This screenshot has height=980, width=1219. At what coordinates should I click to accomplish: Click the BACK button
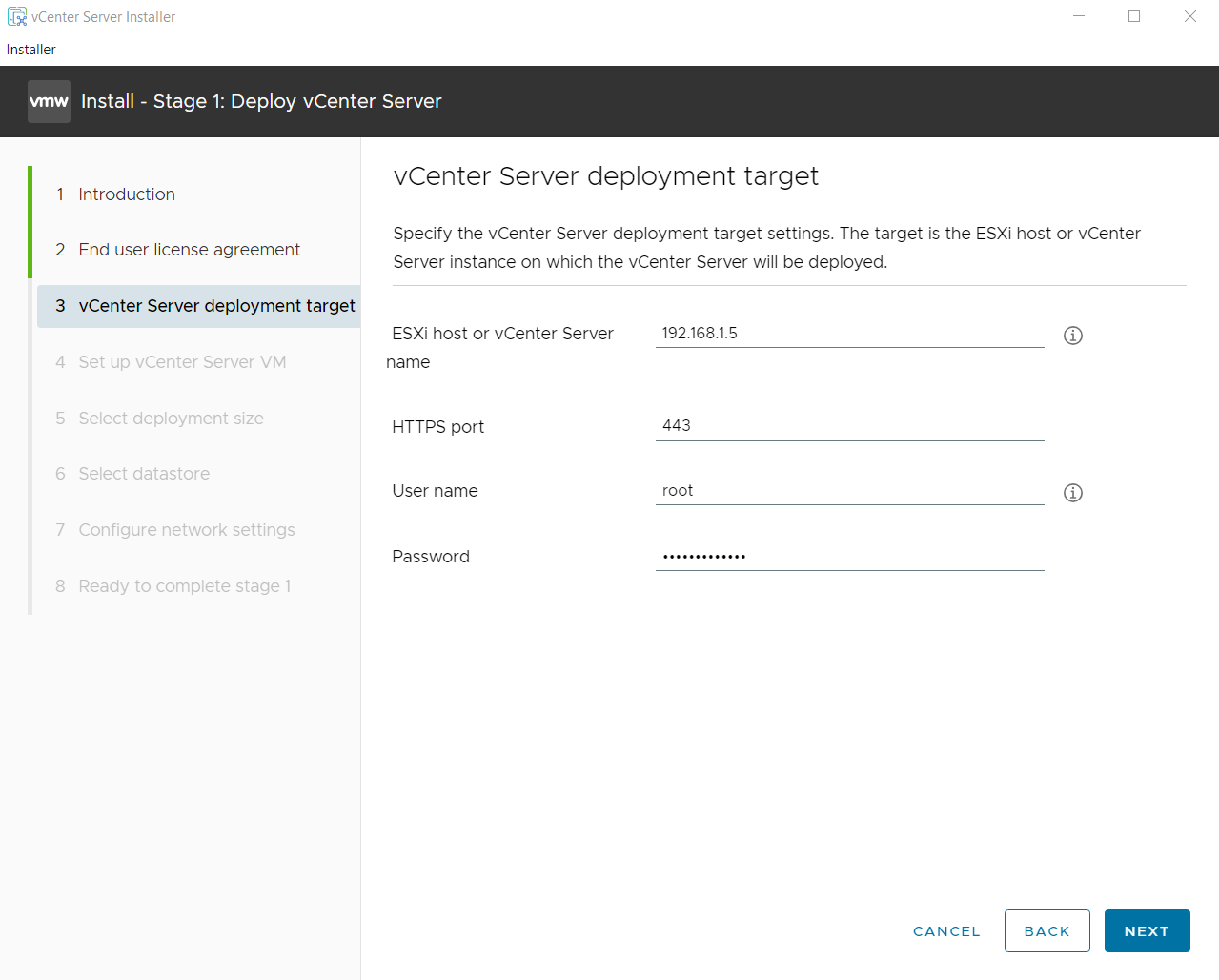(x=1046, y=931)
